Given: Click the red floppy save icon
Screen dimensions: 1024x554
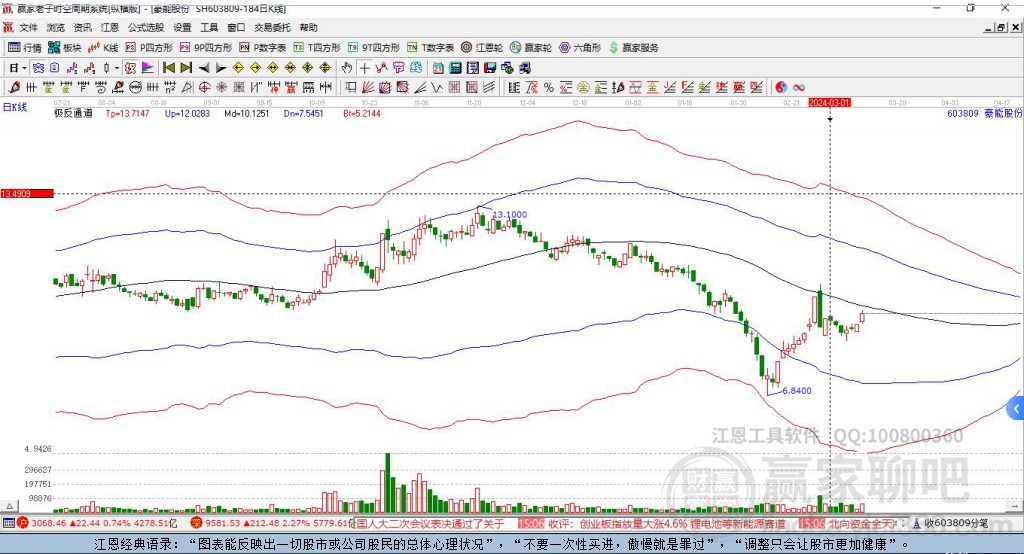Looking at the screenshot, I should (x=490, y=68).
